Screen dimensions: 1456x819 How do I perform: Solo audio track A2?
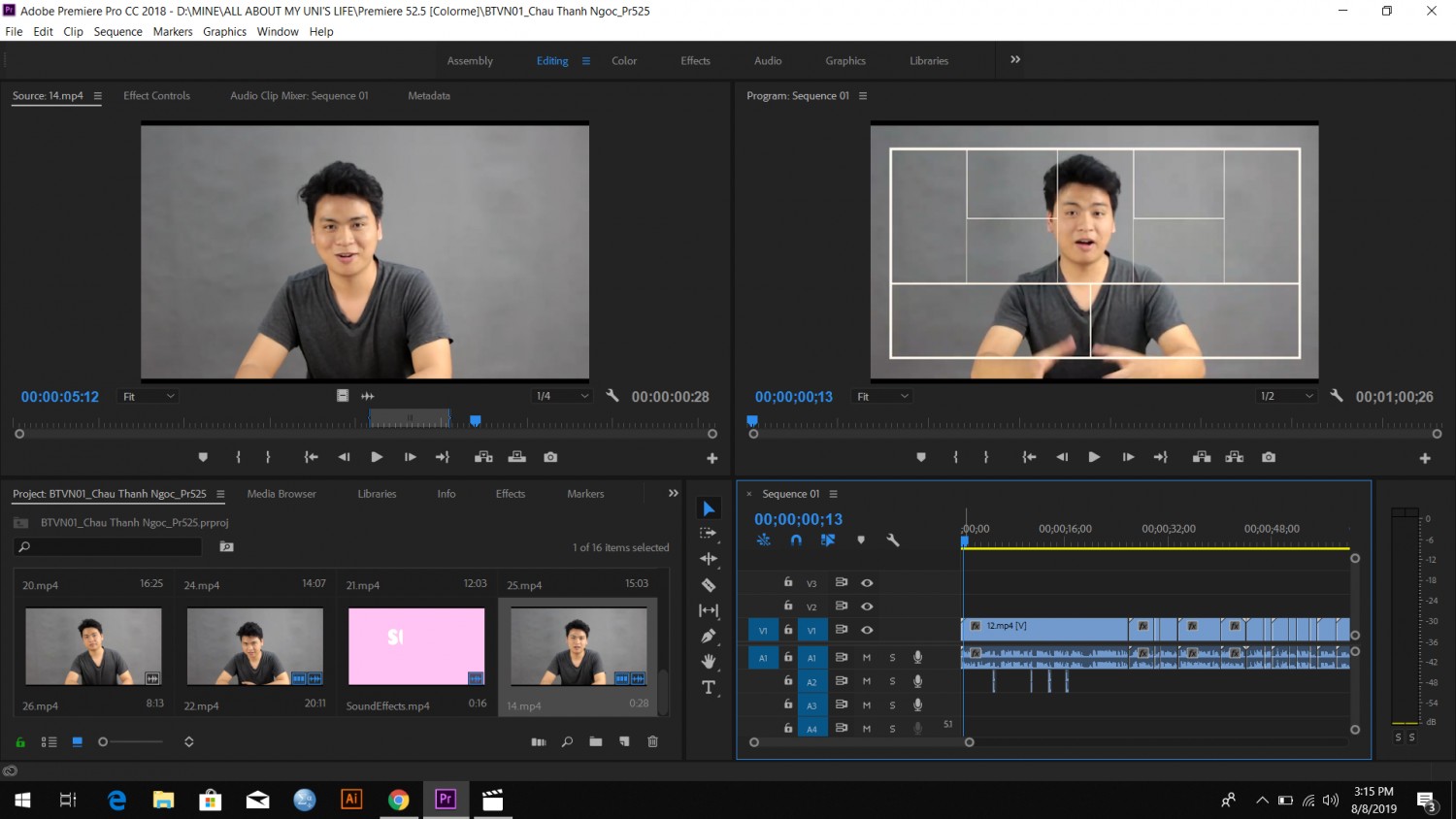tap(892, 681)
